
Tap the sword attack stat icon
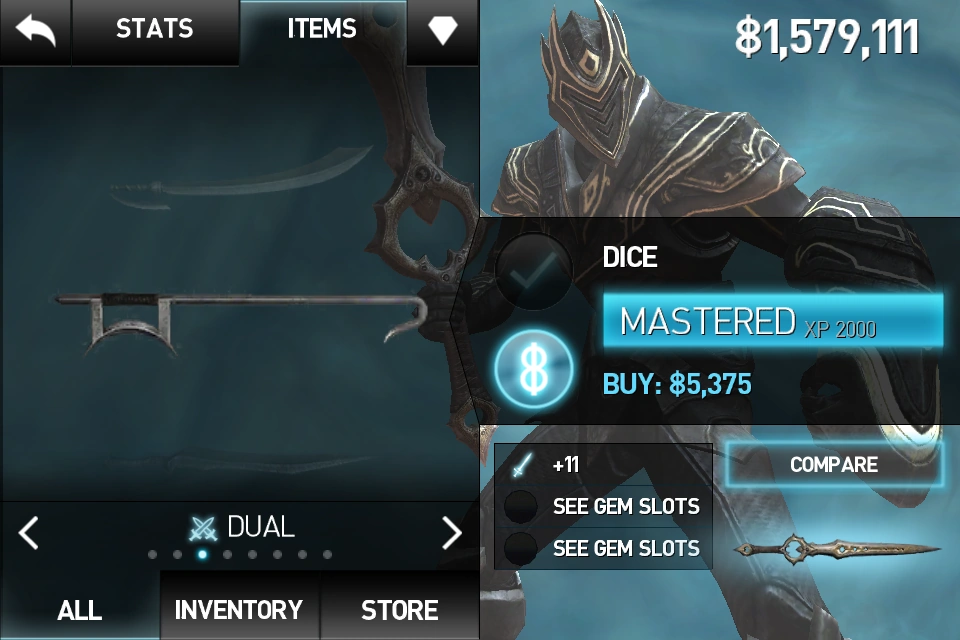pyautogui.click(x=523, y=464)
